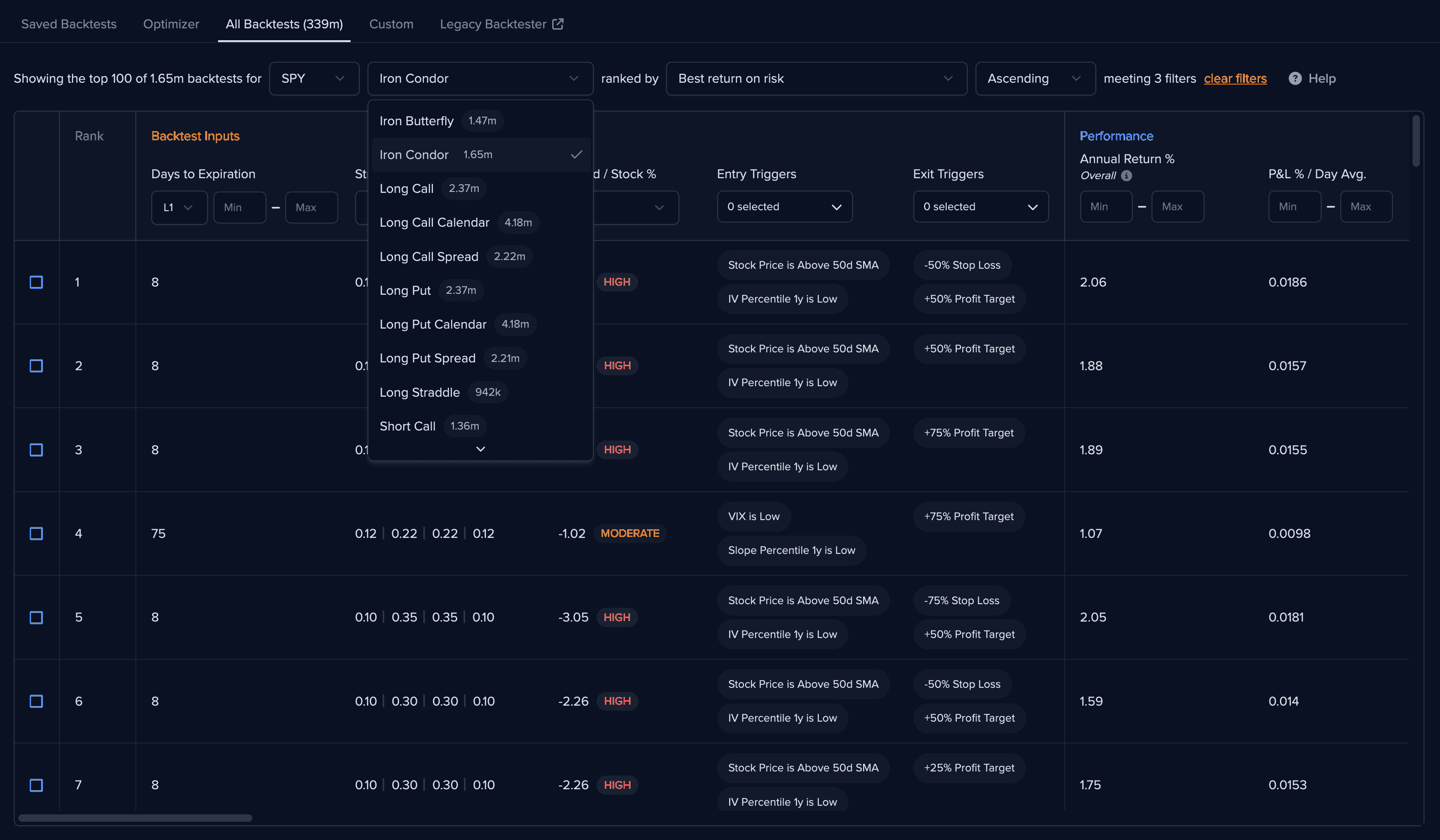Viewport: 1440px width, 840px height.
Task: Open the Legacy Backtester external link icon
Action: 558,24
